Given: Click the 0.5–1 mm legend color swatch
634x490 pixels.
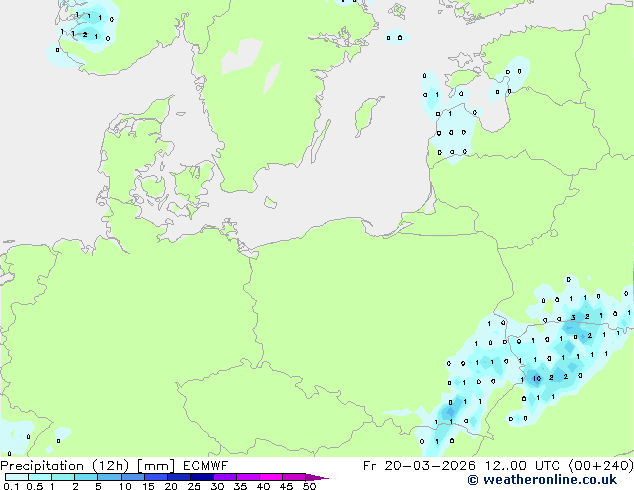Looking at the screenshot, I should coord(40,477).
